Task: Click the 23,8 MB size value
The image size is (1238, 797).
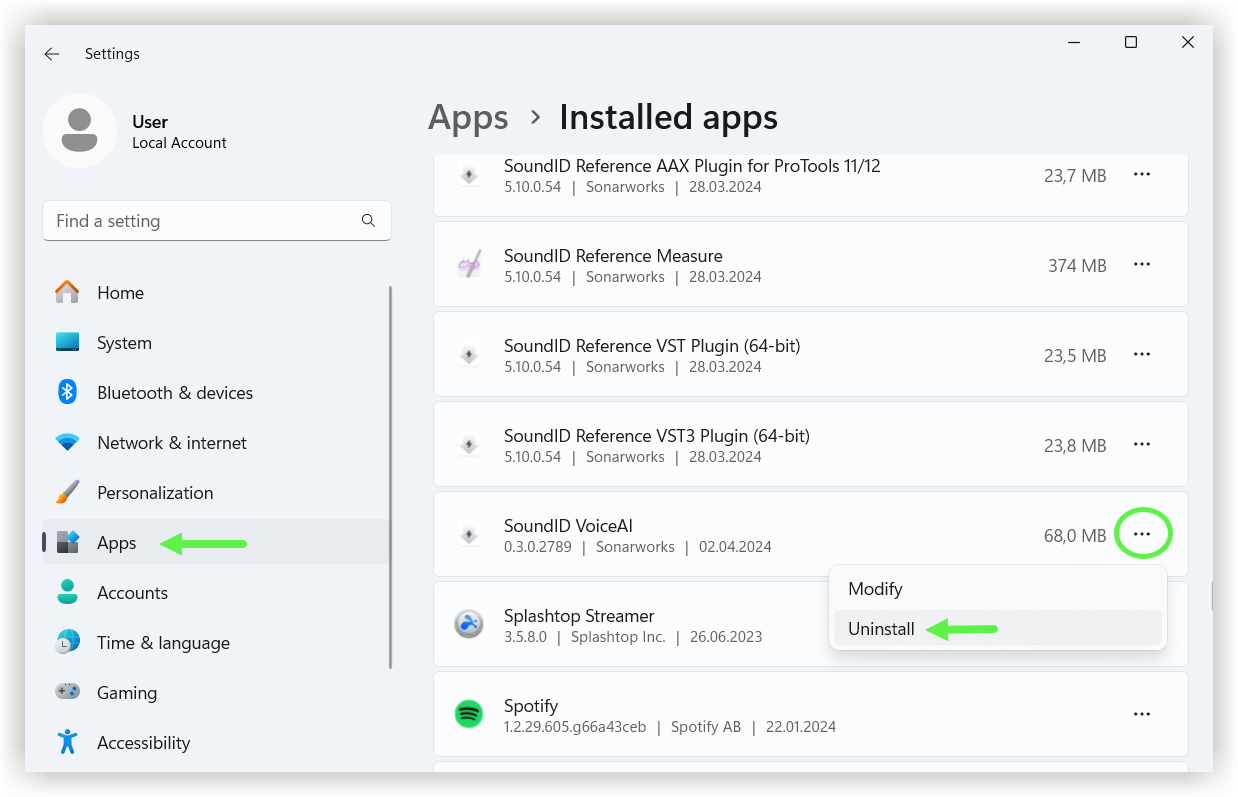Action: [1075, 446]
